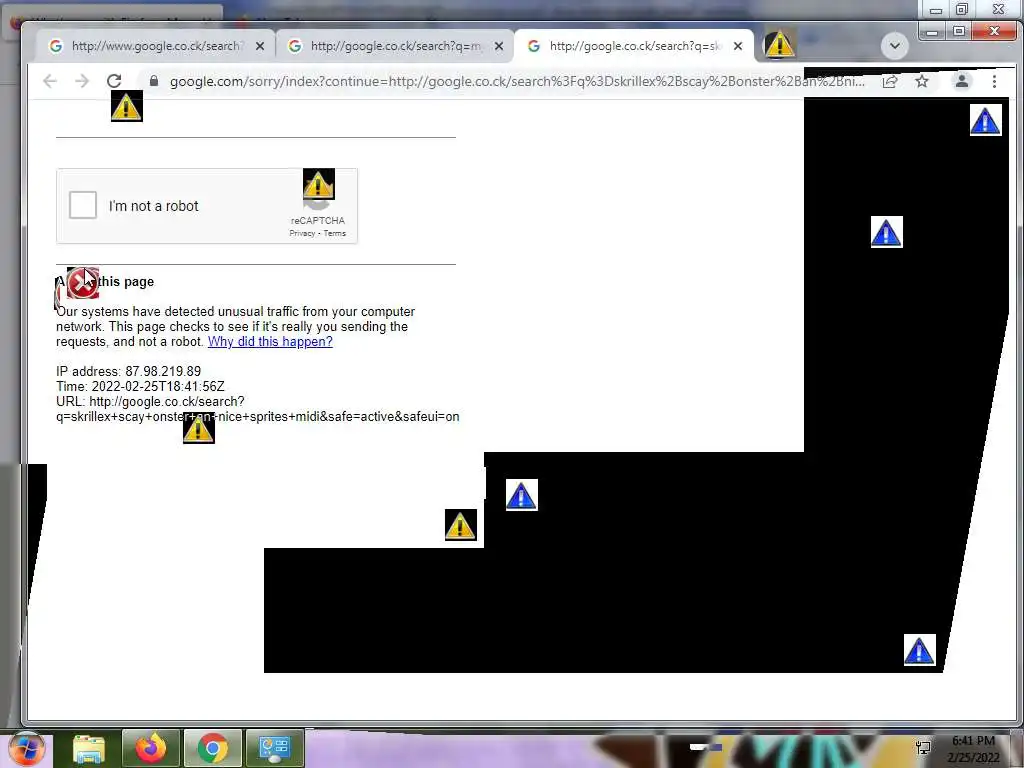The height and width of the screenshot is (768, 1024).
Task: Click the browser Forward arrow
Action: (82, 81)
